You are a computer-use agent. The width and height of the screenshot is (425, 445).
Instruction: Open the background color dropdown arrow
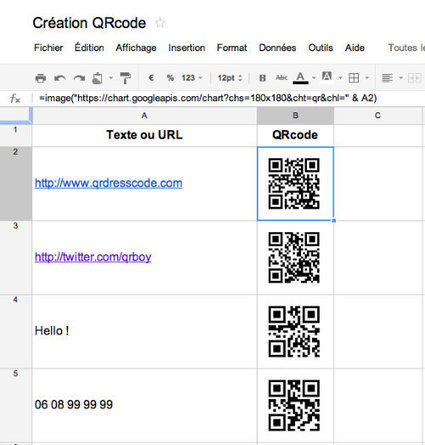(340, 78)
